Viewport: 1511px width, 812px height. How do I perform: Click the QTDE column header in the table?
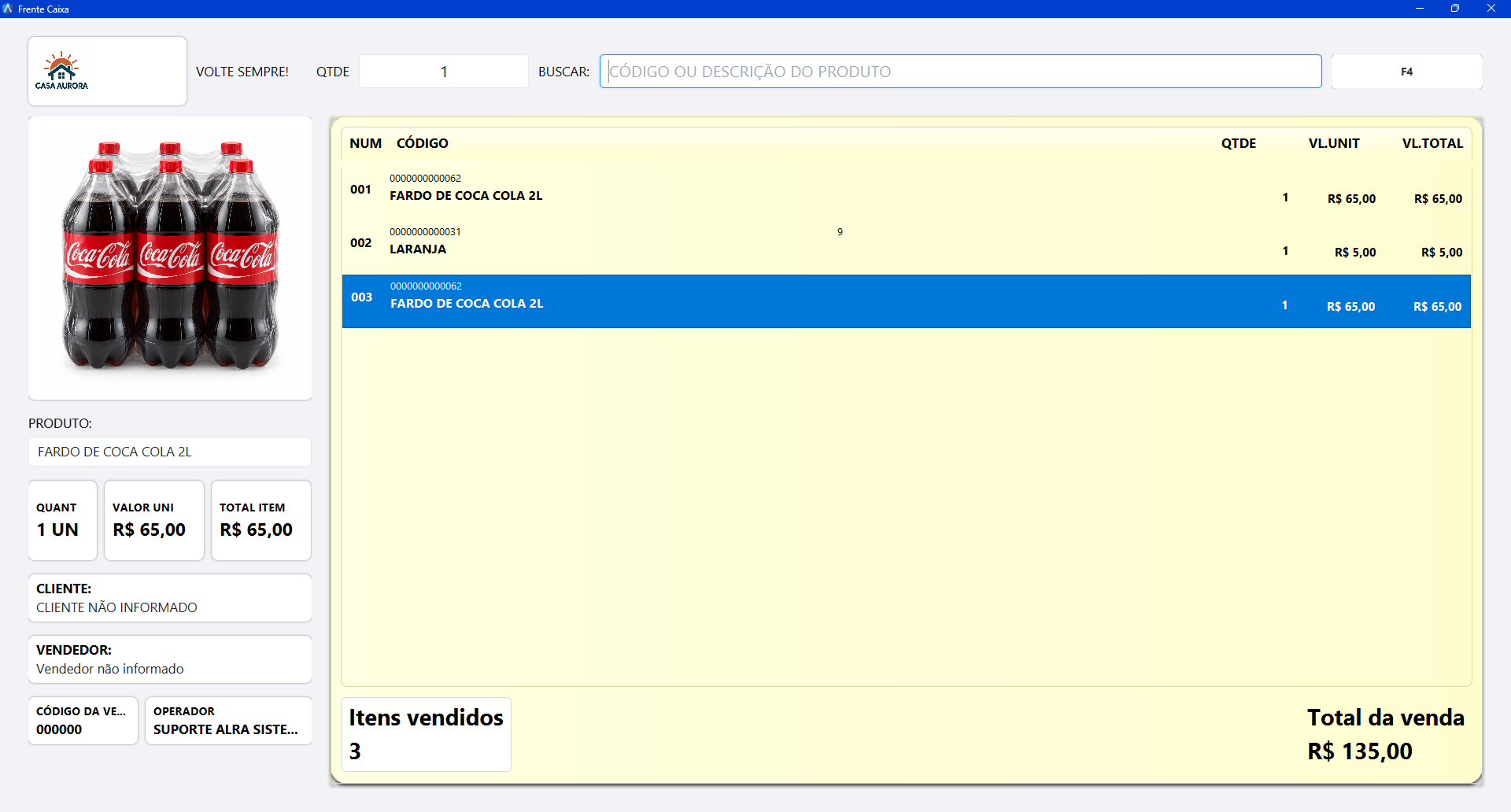pyautogui.click(x=1239, y=143)
